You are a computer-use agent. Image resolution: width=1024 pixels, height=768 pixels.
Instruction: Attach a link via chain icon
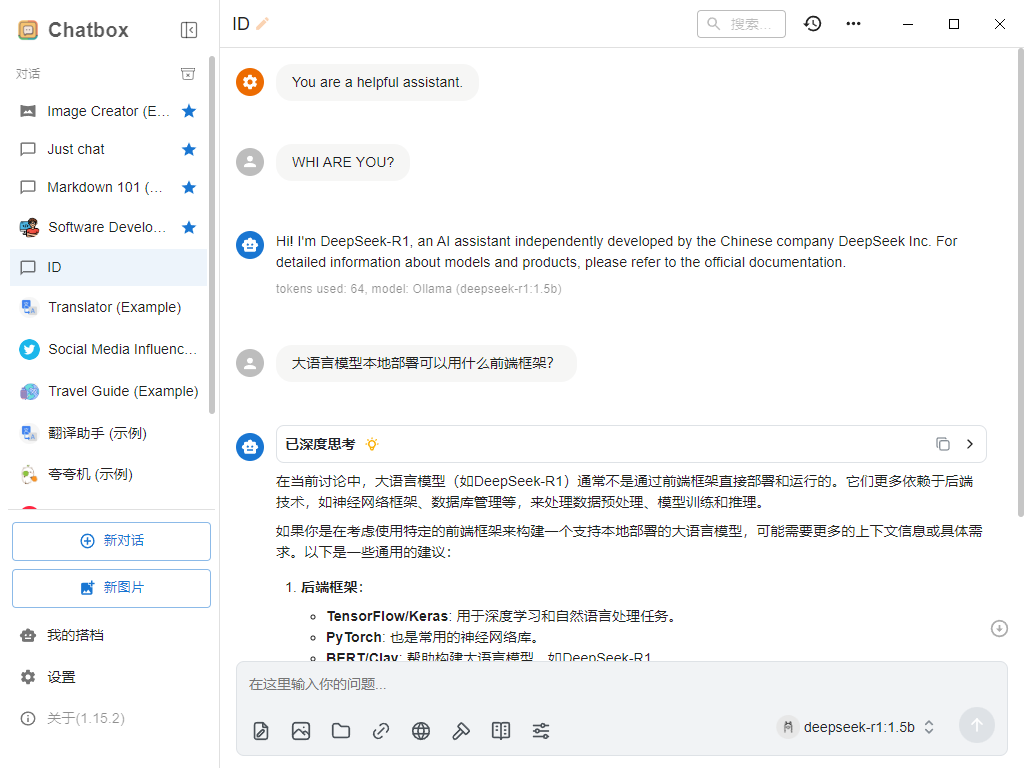pyautogui.click(x=381, y=731)
